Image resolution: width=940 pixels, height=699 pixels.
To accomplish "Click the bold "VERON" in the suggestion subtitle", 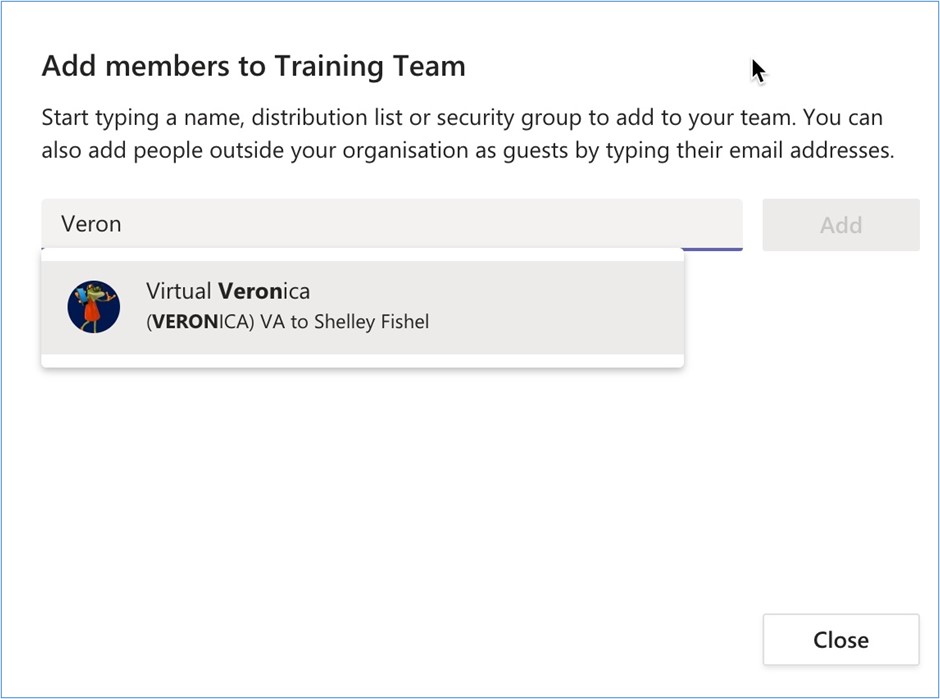I will (x=184, y=322).
